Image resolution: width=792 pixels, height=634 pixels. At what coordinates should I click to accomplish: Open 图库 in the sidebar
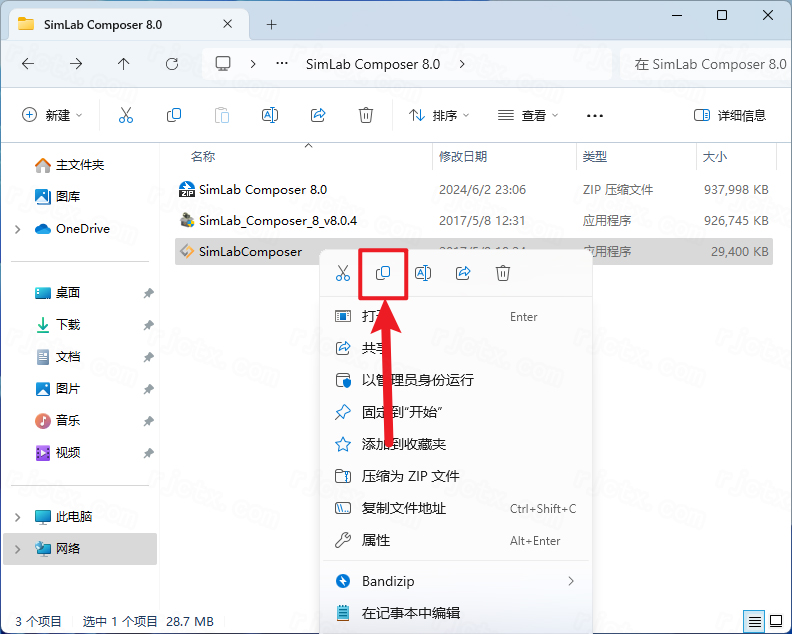[x=57, y=196]
